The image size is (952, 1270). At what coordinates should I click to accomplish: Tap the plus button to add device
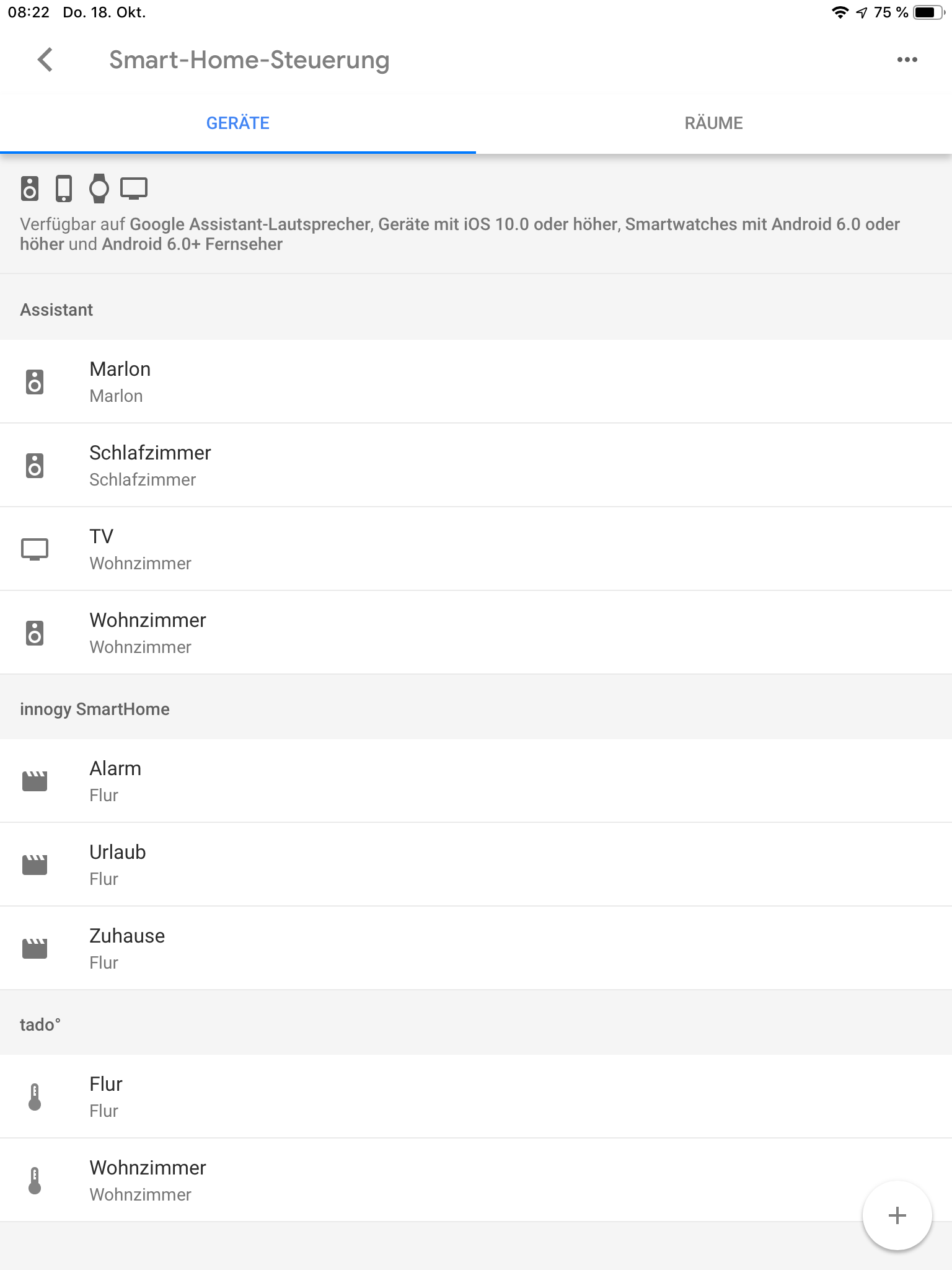(x=897, y=1215)
